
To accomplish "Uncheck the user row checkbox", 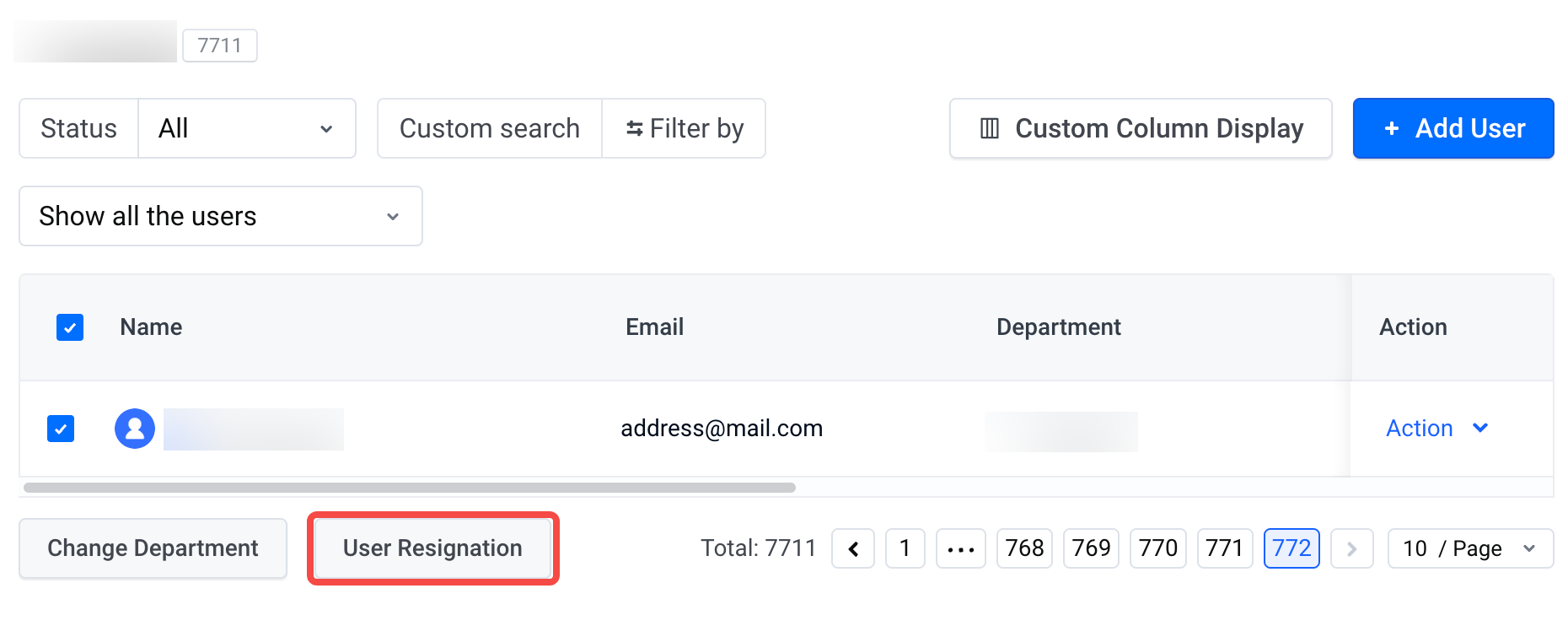I will 61,429.
